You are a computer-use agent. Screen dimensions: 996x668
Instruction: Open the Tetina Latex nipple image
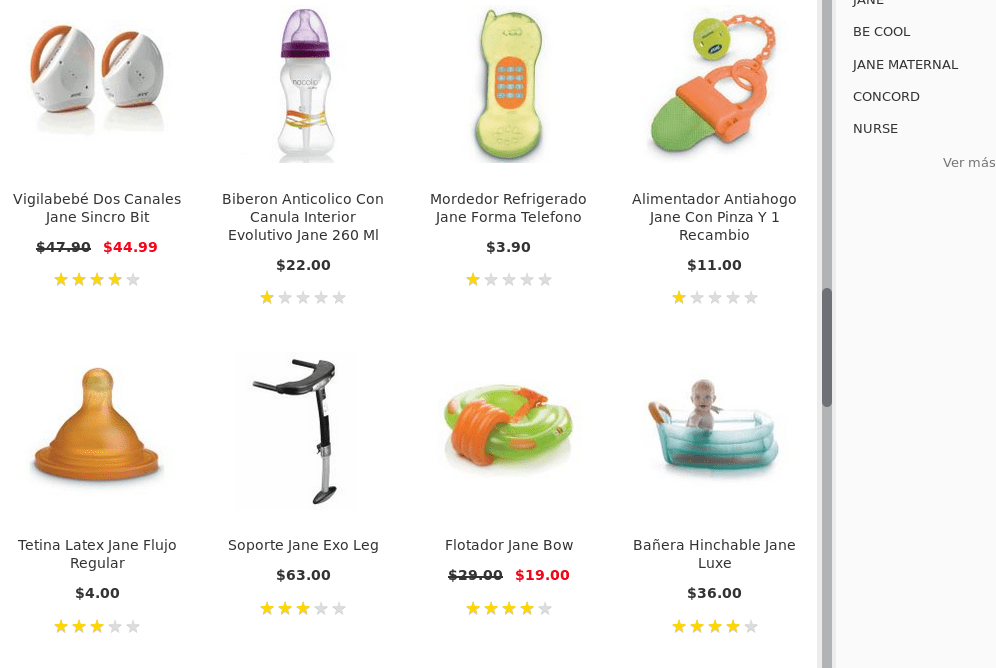97,430
